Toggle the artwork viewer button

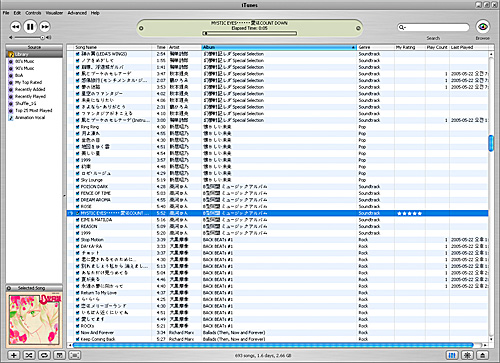[60, 355]
